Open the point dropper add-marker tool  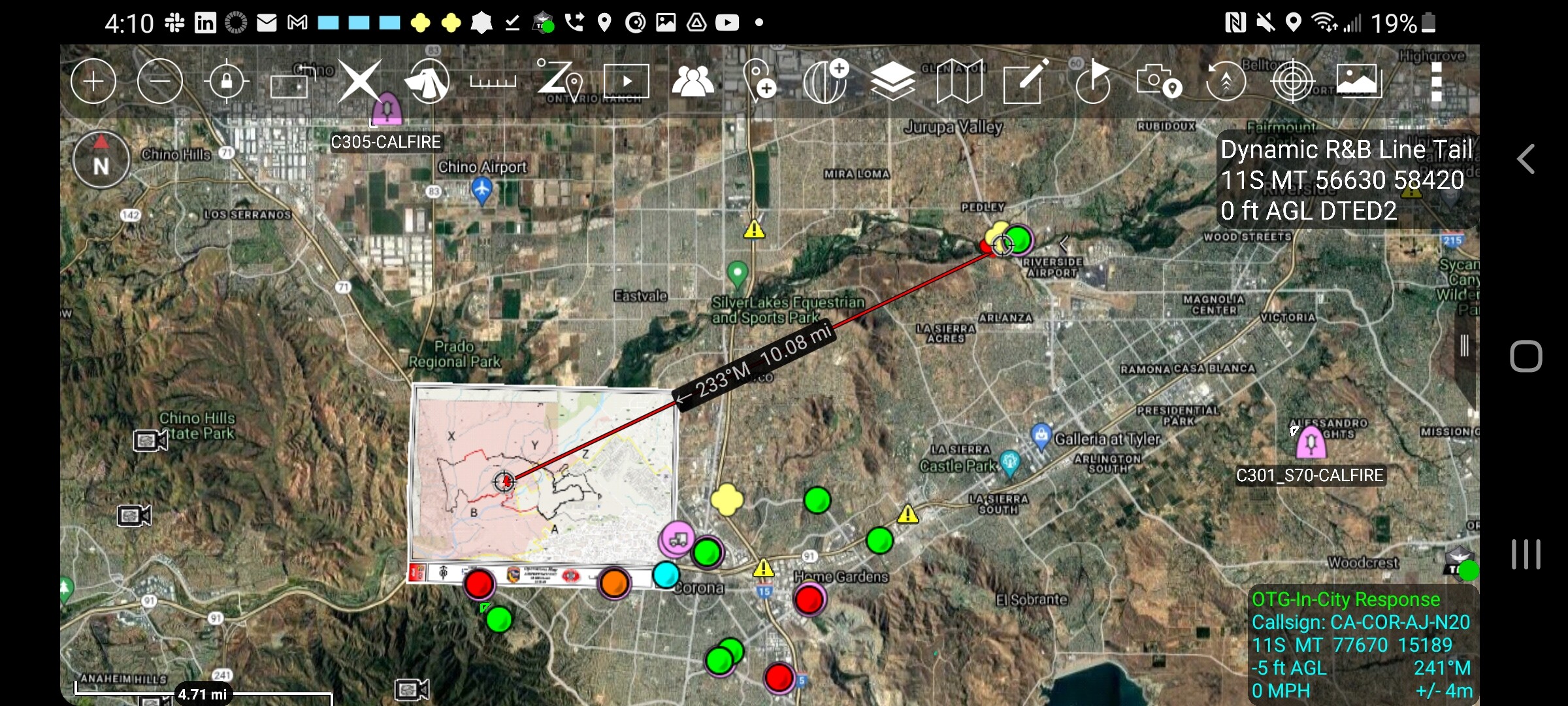pyautogui.click(x=760, y=81)
